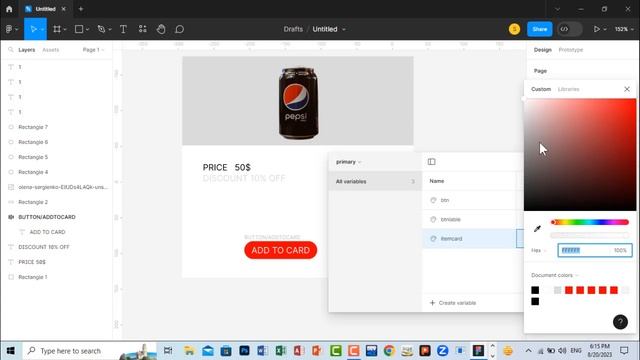
Task: Pick color with the eyedropper
Action: click(537, 229)
